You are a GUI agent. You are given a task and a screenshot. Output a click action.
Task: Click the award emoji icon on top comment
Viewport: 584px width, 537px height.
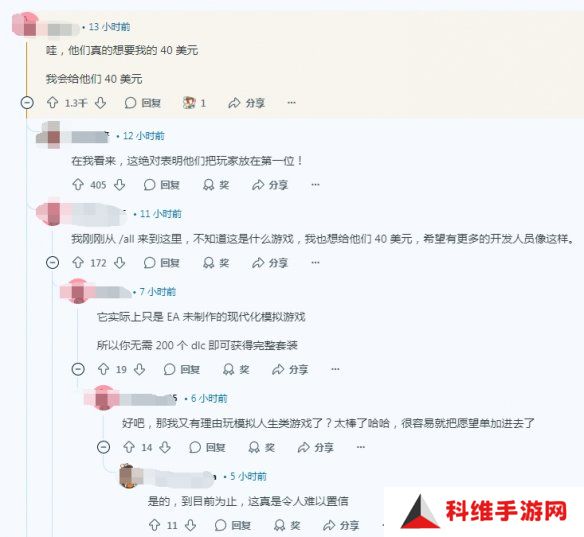pos(190,103)
